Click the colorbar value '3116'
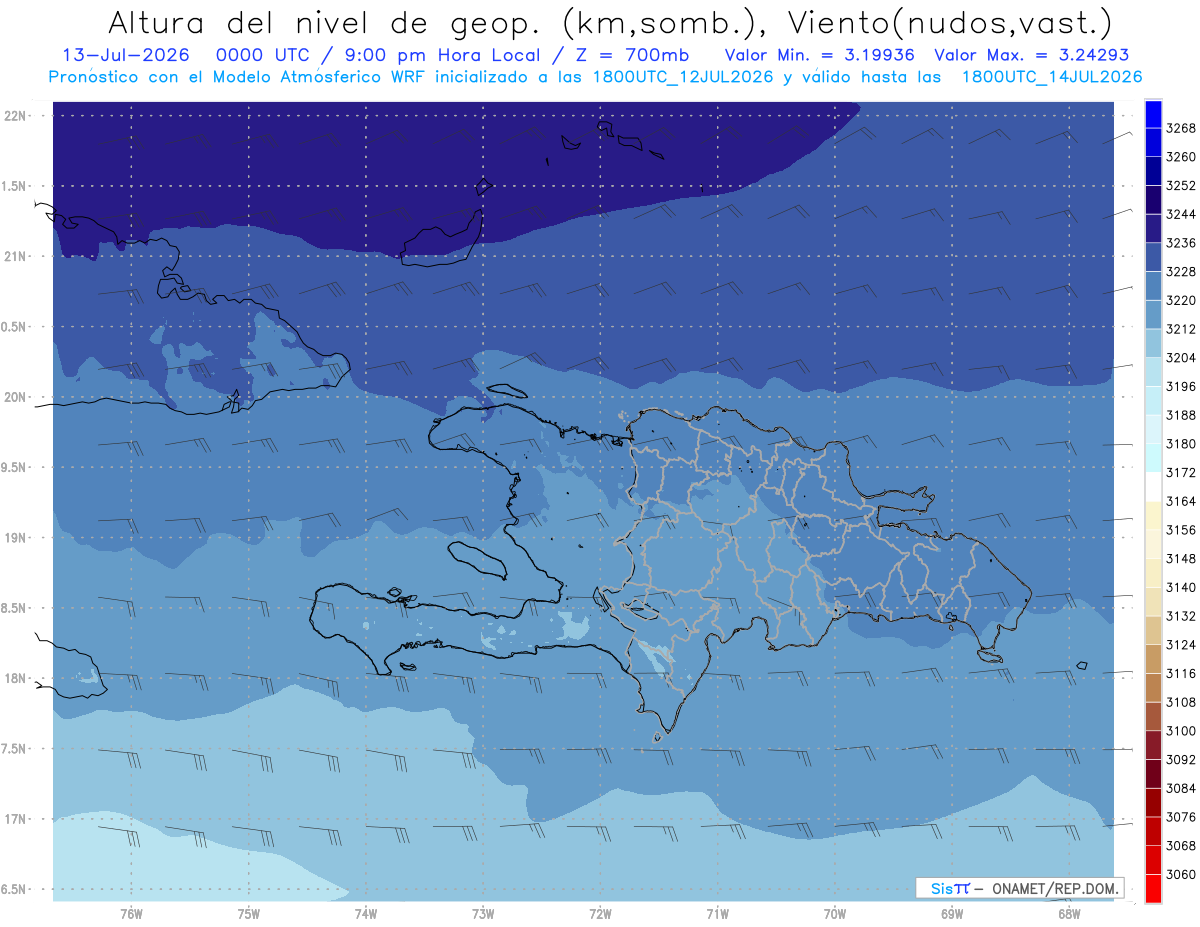Viewport: 1200px width, 927px height. coord(1181,673)
